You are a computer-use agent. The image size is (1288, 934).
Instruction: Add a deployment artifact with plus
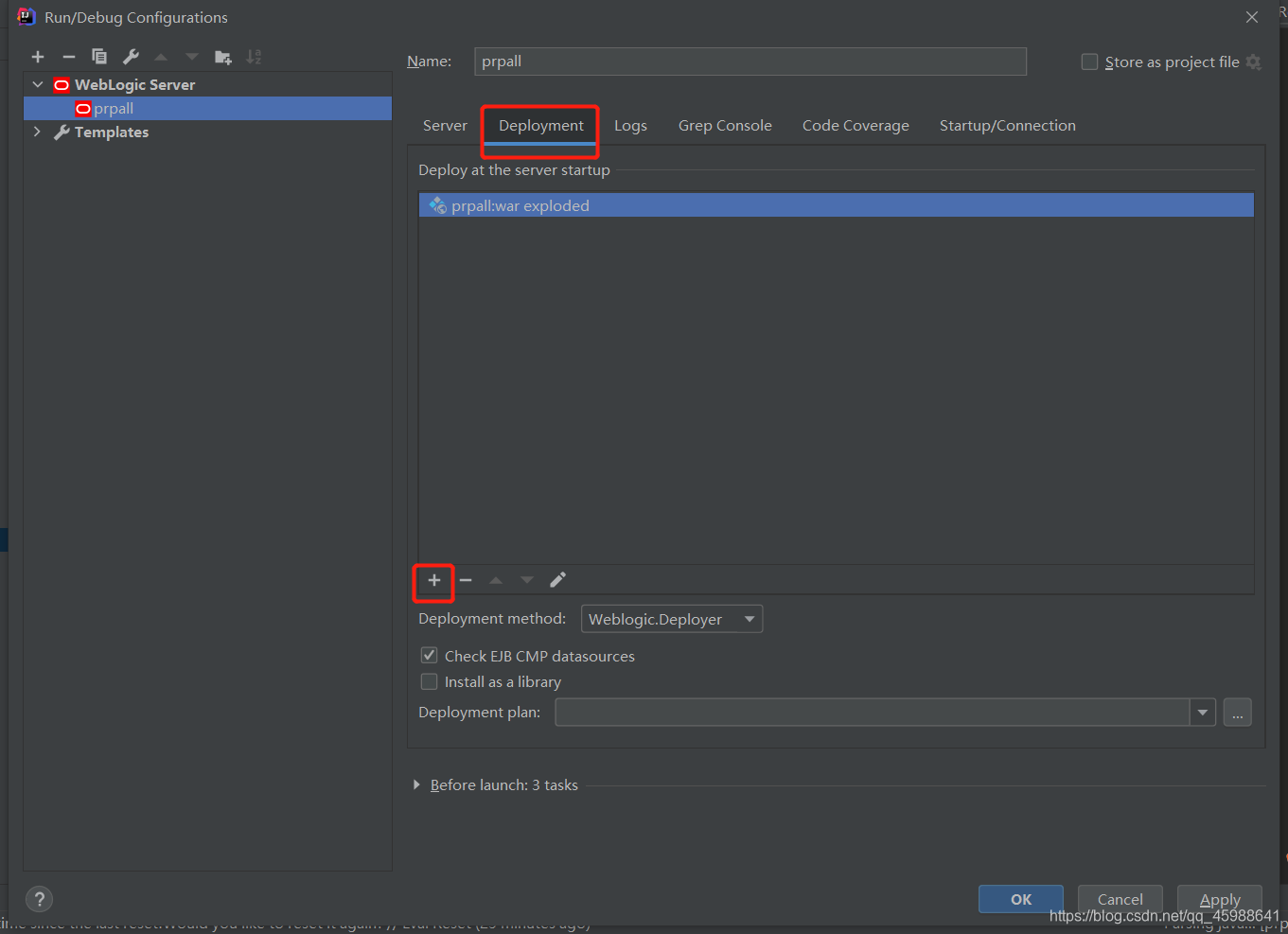point(434,580)
